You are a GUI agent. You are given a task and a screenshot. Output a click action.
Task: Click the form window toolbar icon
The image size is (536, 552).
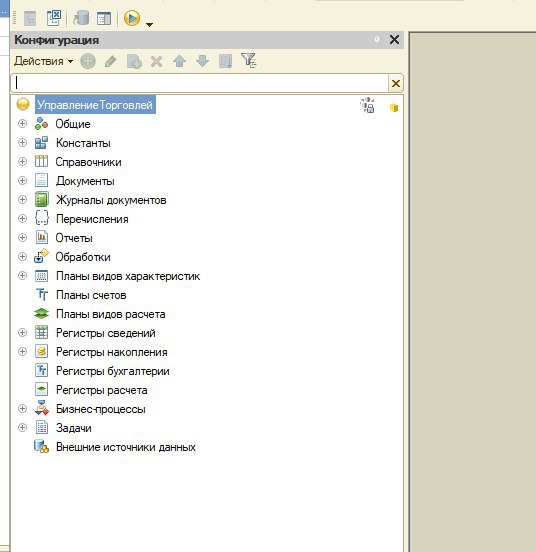point(104,19)
